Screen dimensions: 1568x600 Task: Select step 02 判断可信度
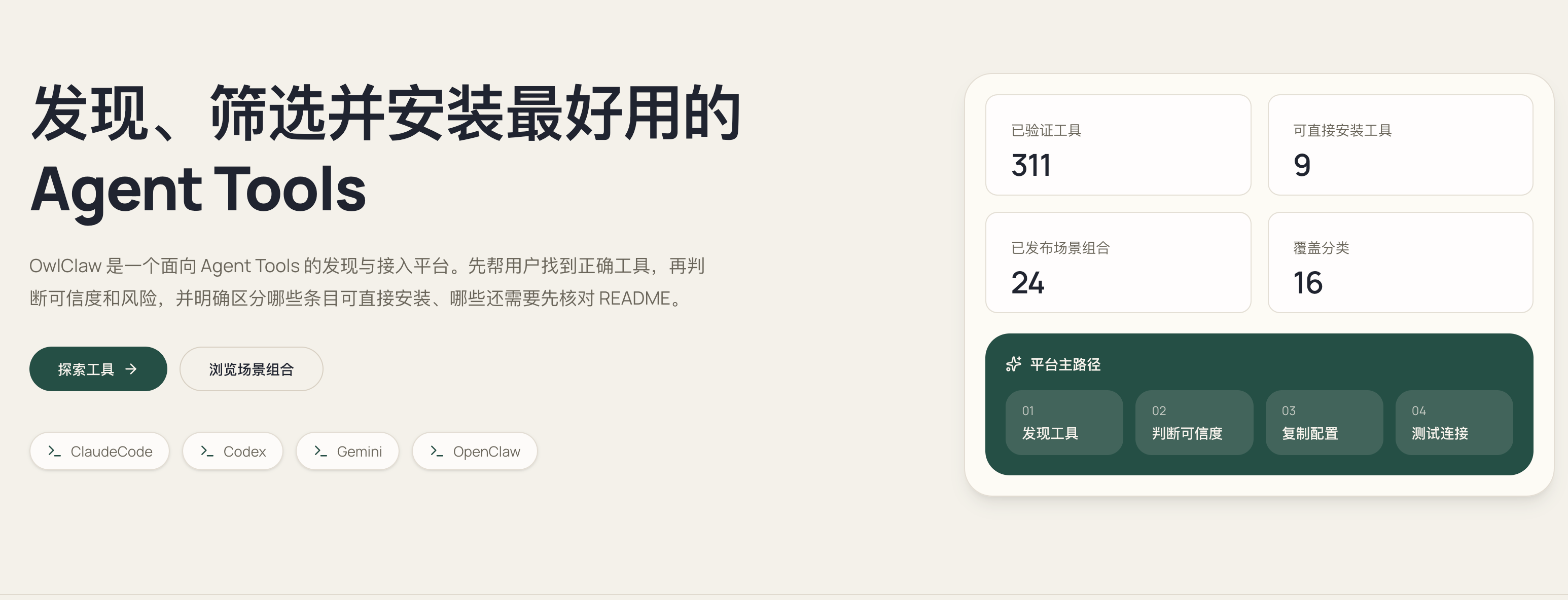pos(1194,422)
